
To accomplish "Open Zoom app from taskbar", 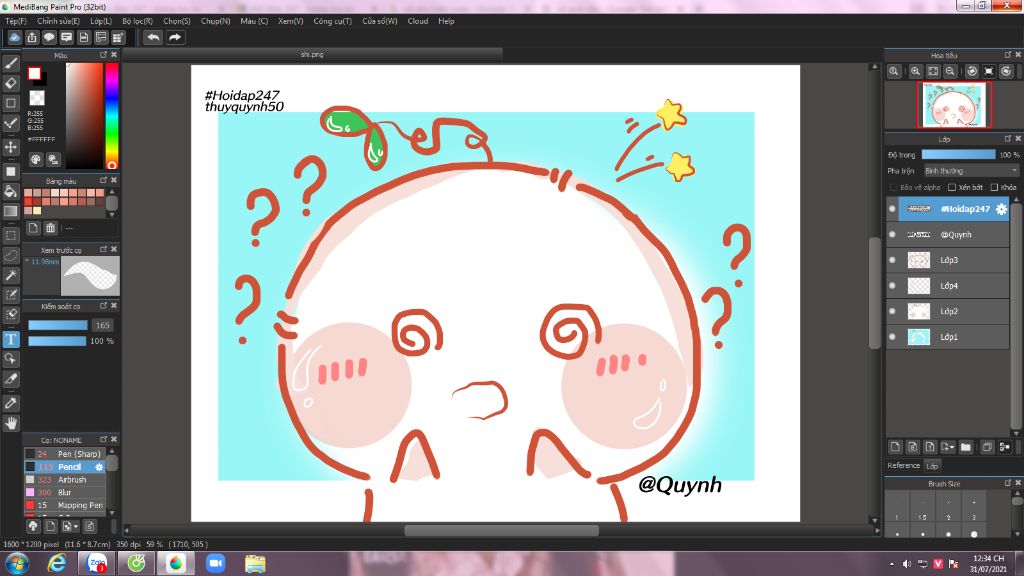I will [215, 563].
